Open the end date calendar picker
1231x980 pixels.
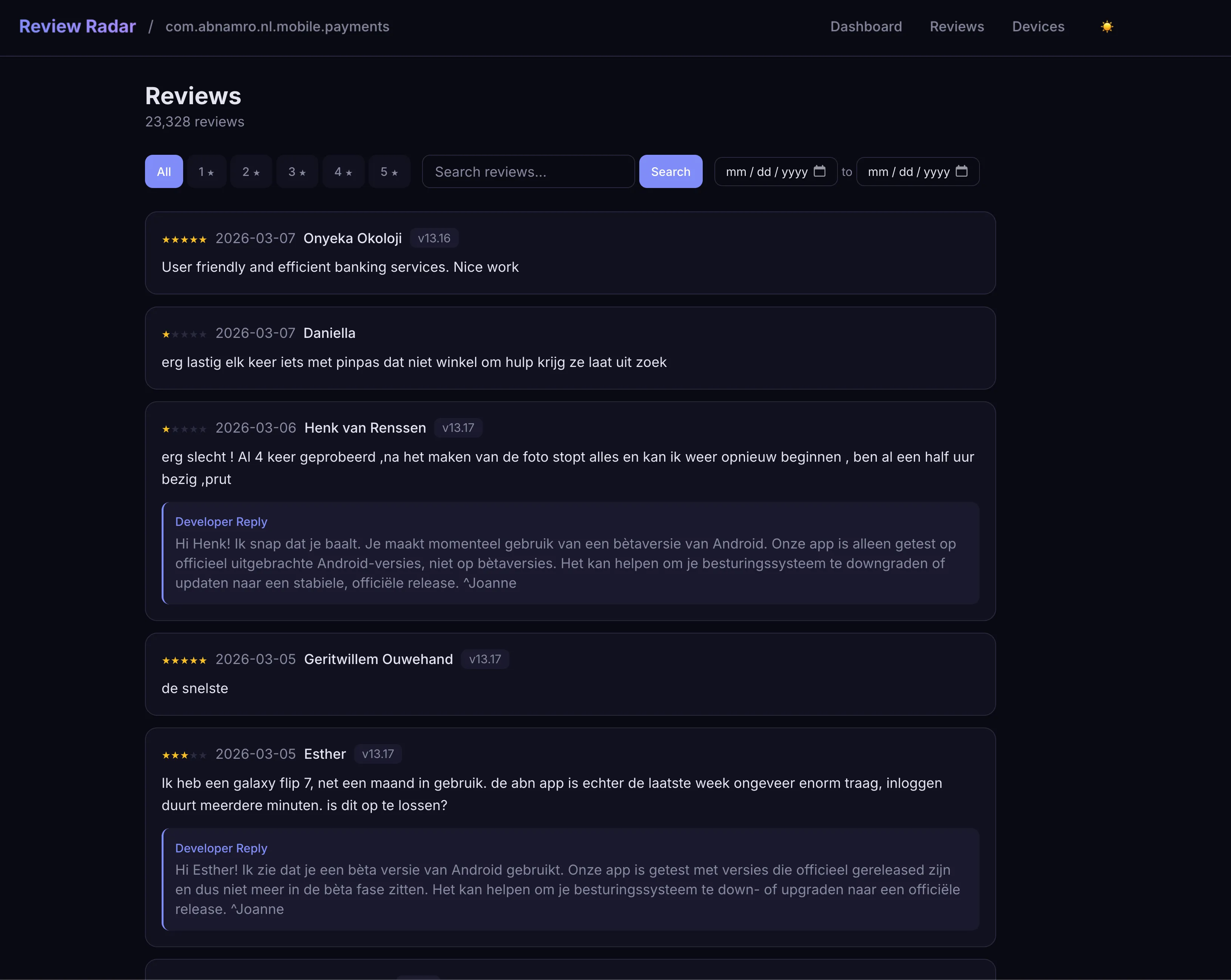[961, 171]
